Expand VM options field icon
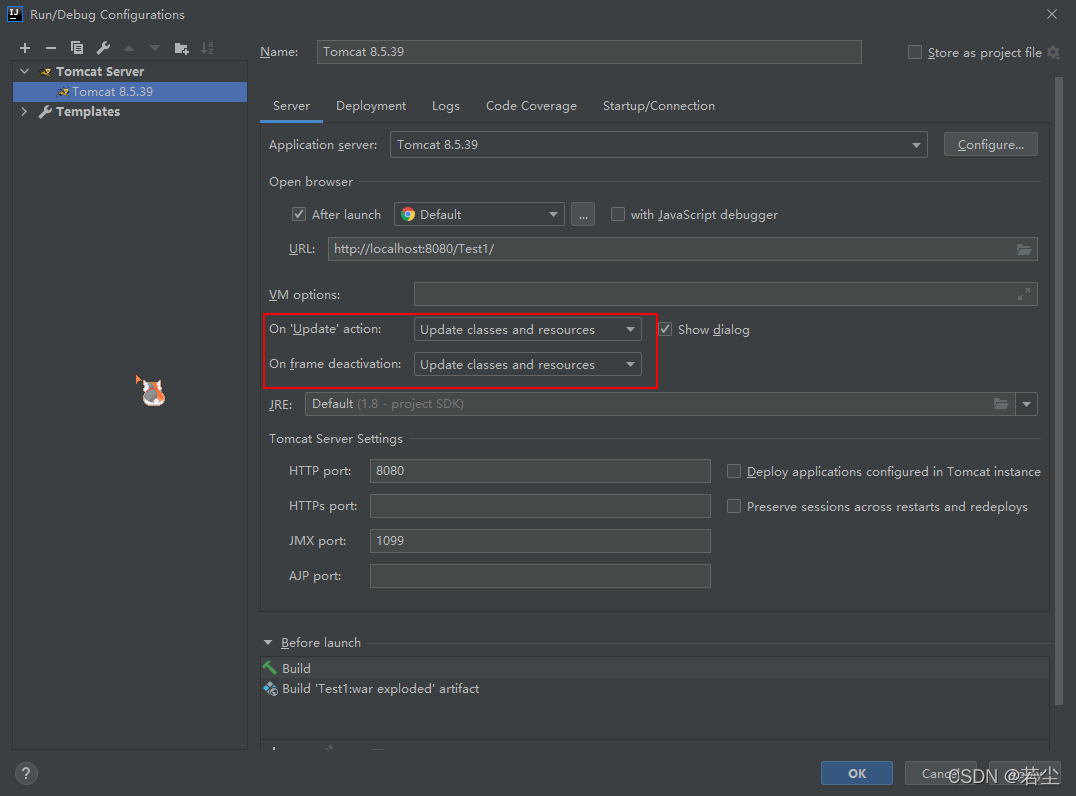Image resolution: width=1076 pixels, height=796 pixels. point(1024,294)
